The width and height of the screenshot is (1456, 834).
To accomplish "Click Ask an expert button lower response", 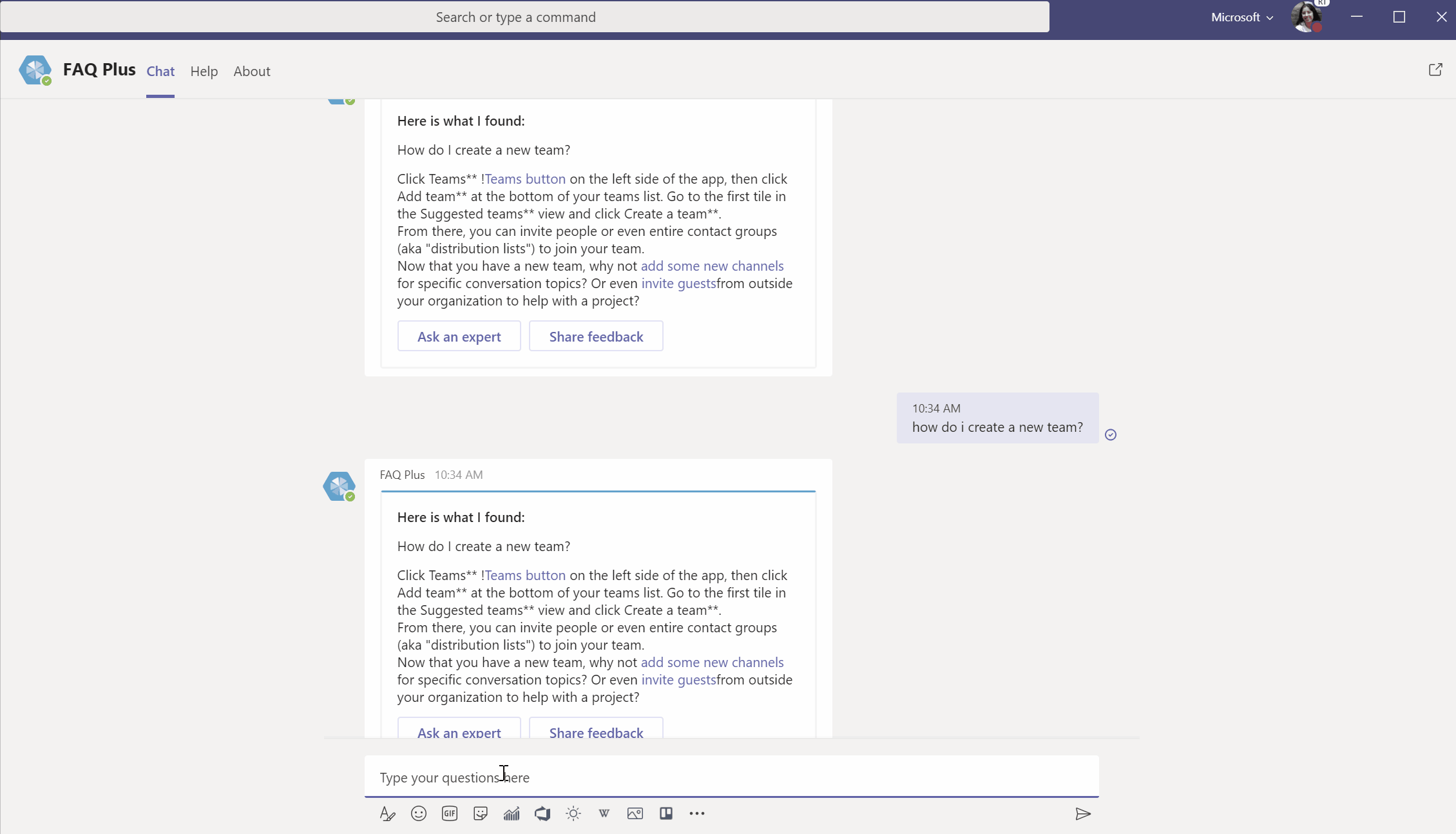I will tap(459, 731).
